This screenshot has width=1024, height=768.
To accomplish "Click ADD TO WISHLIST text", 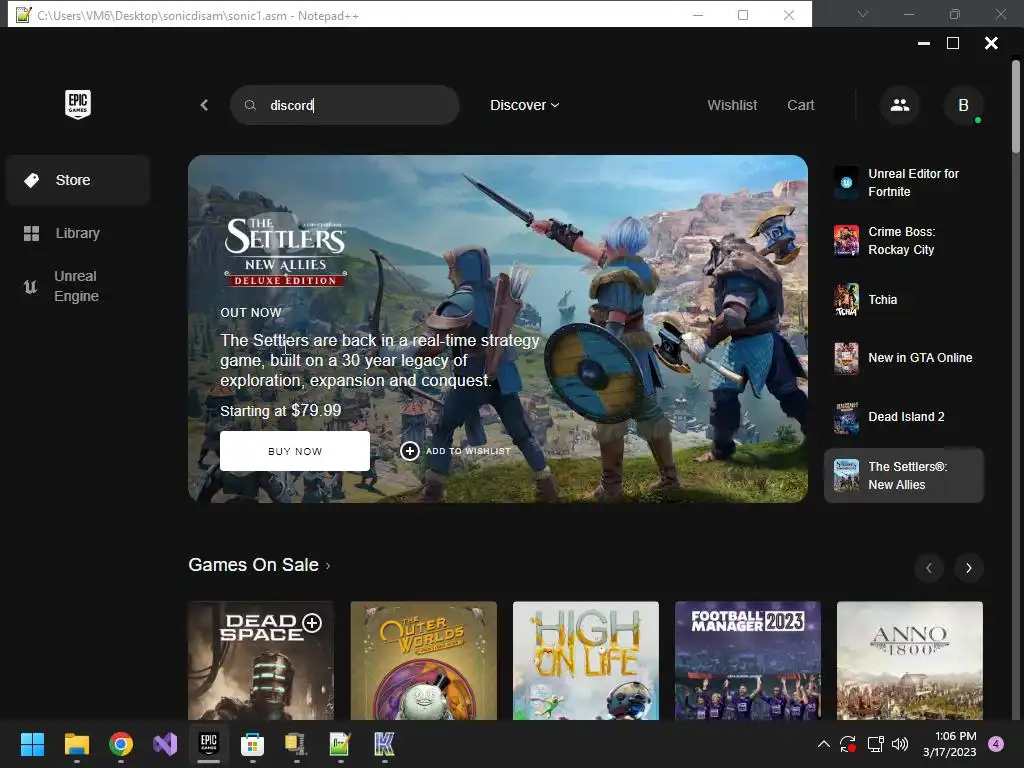I will coord(468,451).
